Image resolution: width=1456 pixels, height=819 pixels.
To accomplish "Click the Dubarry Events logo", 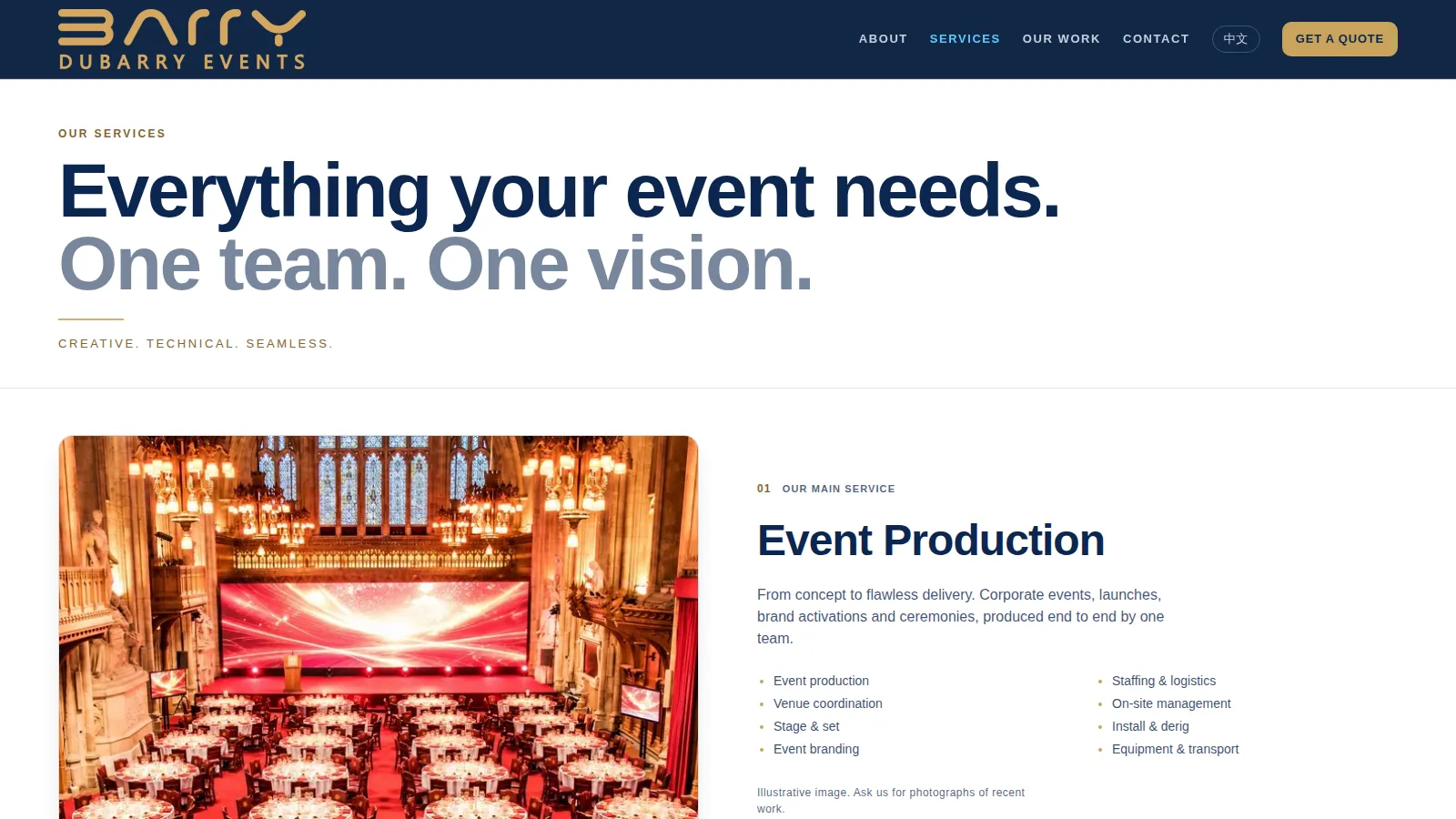I will point(182,39).
